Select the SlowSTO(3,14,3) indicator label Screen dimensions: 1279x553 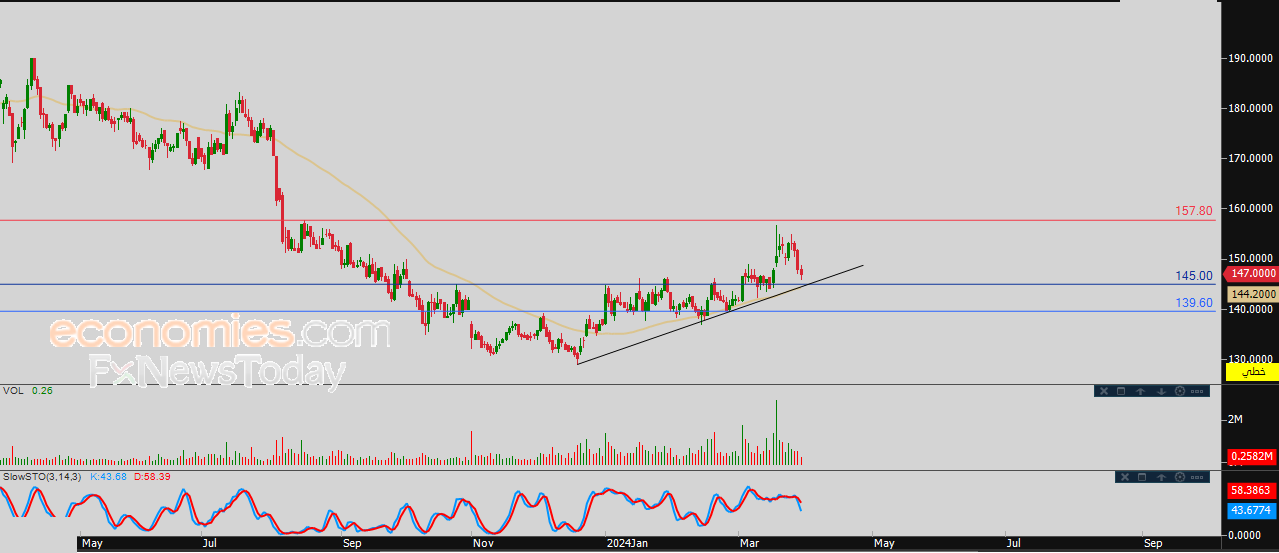coord(42,476)
